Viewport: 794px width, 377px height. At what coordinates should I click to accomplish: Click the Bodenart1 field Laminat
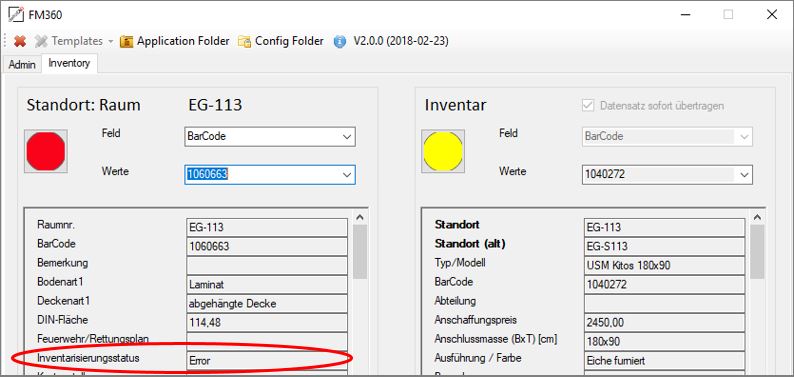coord(267,284)
